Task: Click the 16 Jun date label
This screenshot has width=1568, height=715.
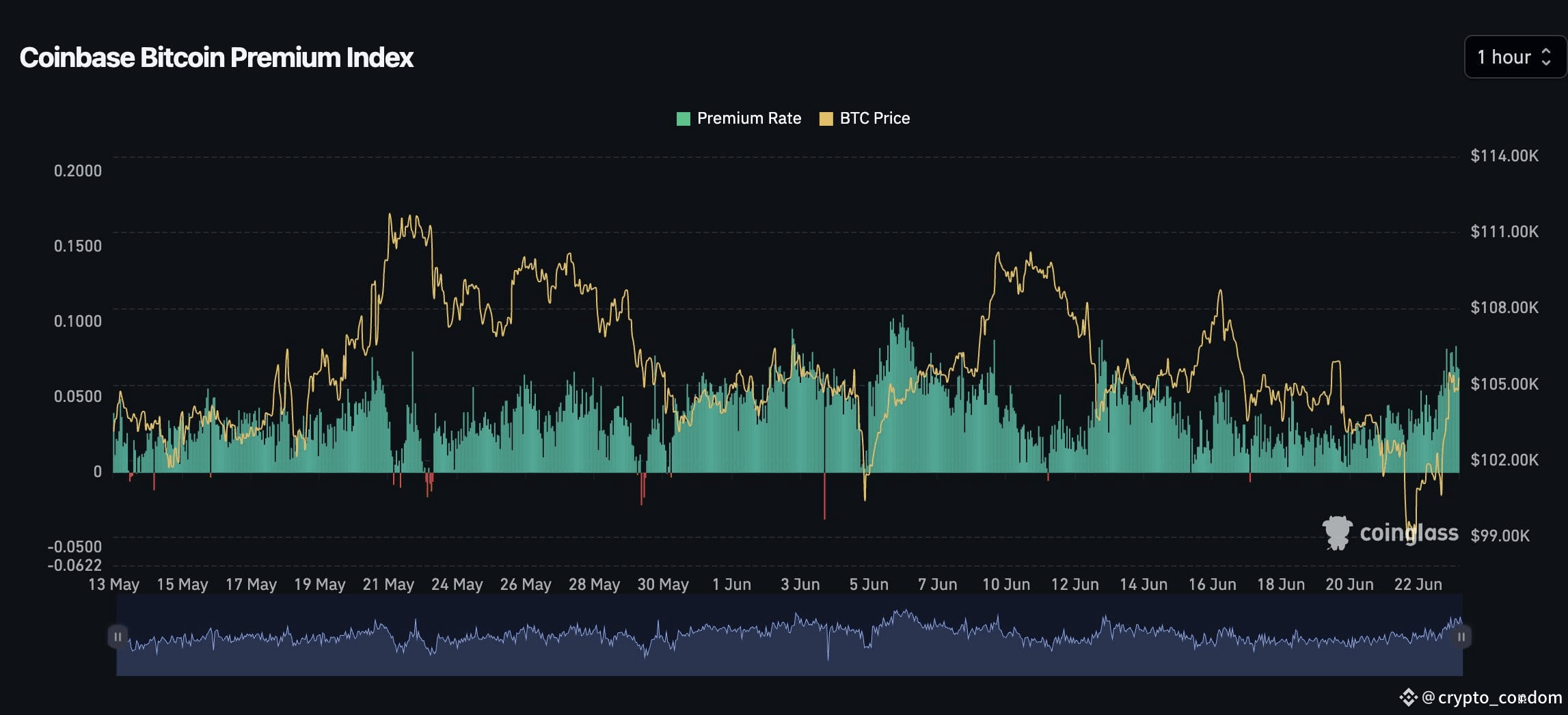Action: pos(1212,584)
